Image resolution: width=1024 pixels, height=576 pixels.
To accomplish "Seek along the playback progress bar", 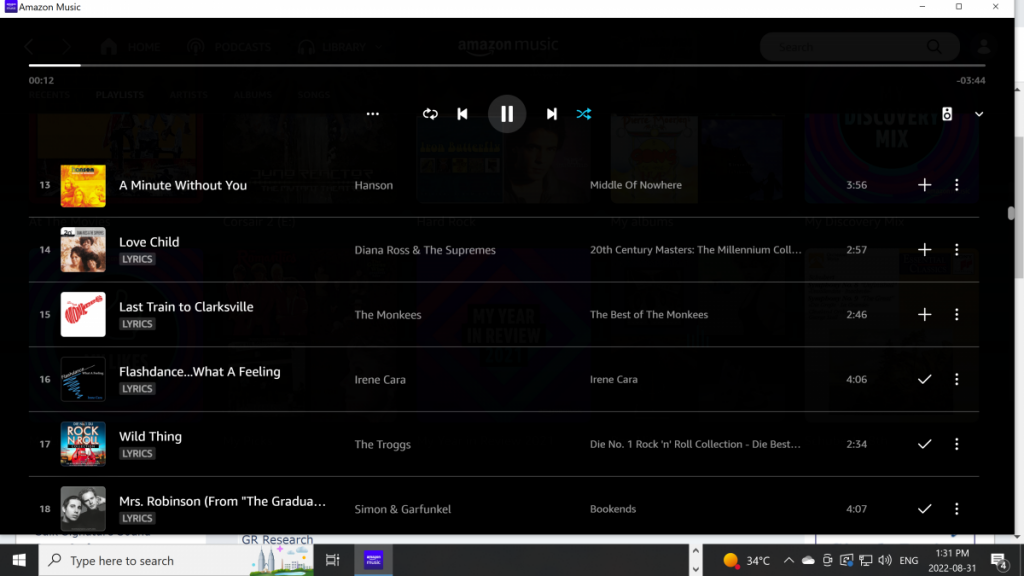I will pyautogui.click(x=507, y=65).
